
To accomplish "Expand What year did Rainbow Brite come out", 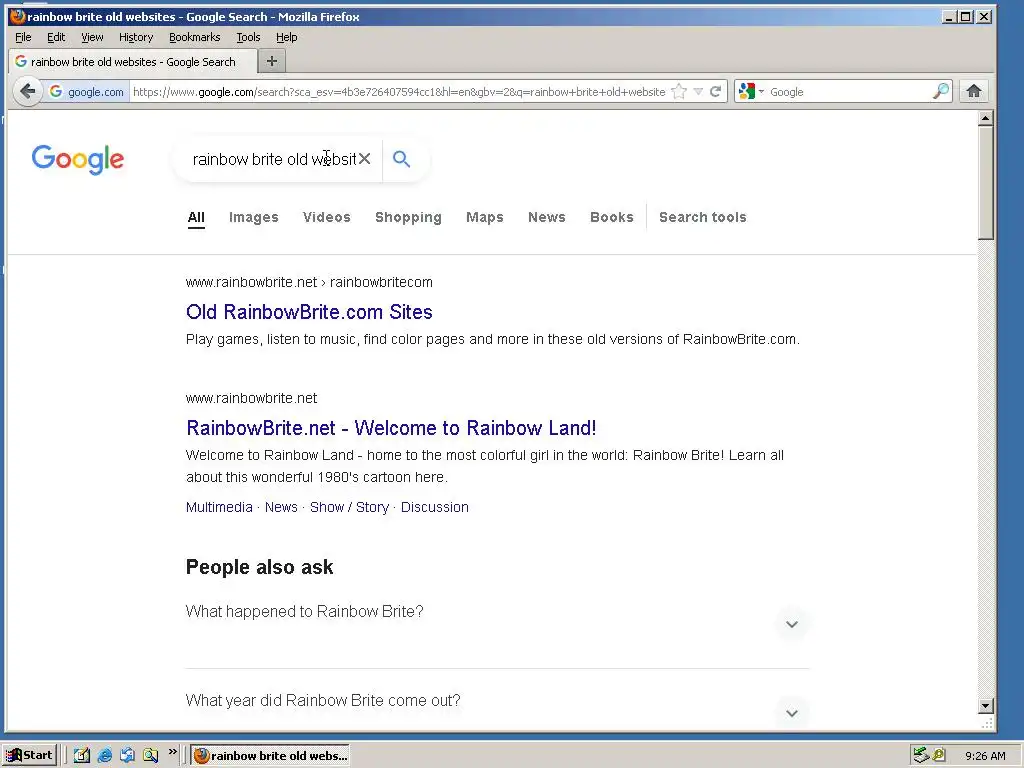I will (792, 713).
